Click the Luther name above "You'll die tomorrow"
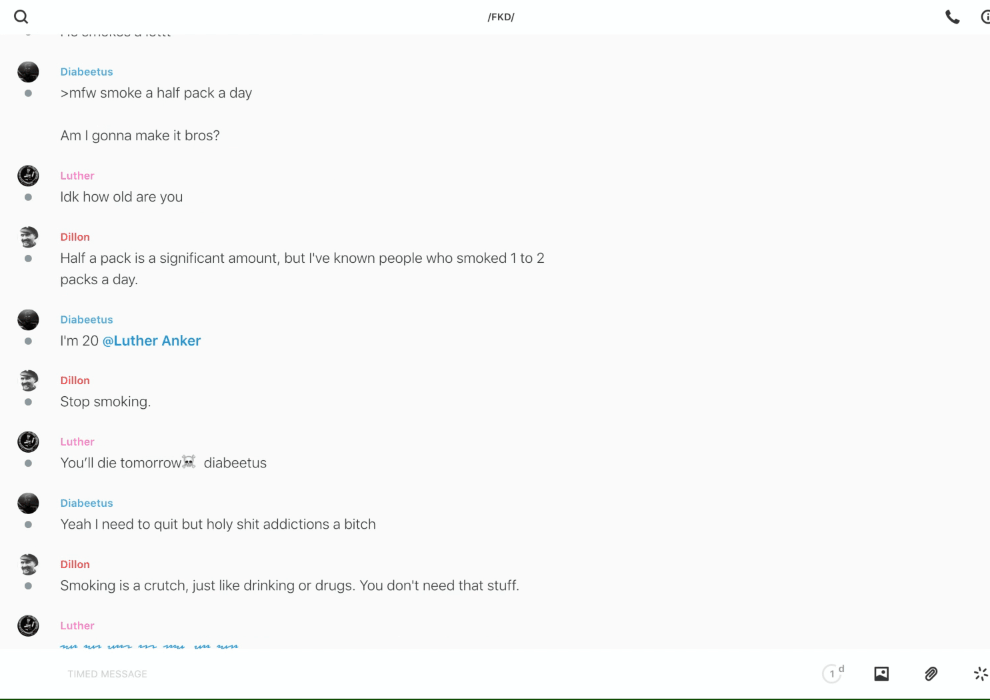Image resolution: width=990 pixels, height=700 pixels. pyautogui.click(x=77, y=442)
